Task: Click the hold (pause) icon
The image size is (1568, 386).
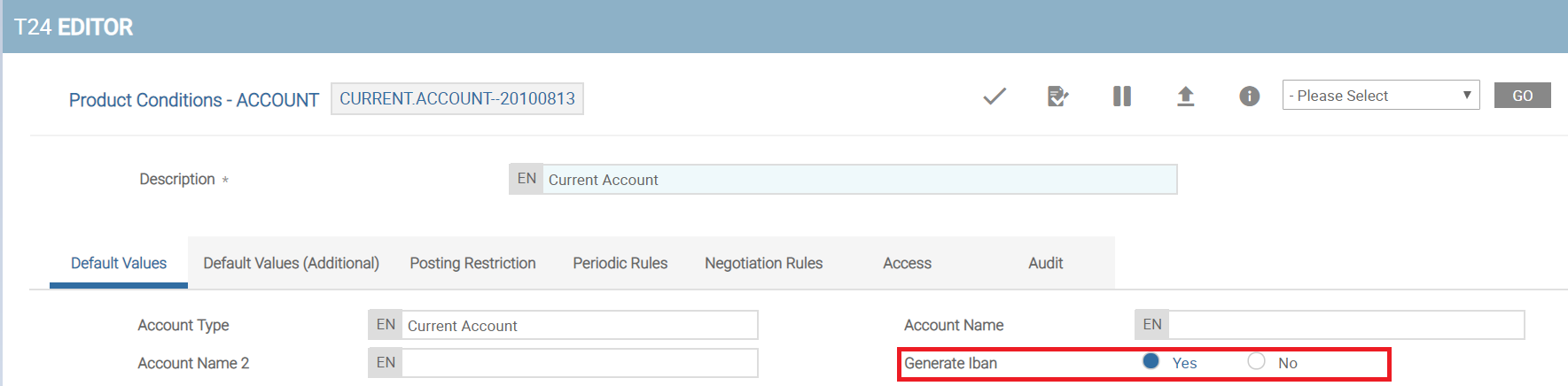Action: click(x=1121, y=96)
